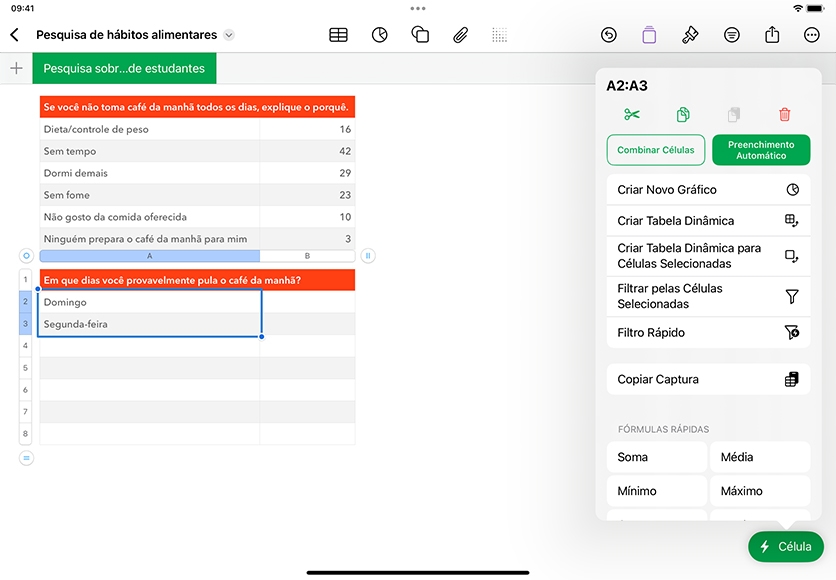Tap the Undo icon
836x580 pixels.
coord(608,35)
